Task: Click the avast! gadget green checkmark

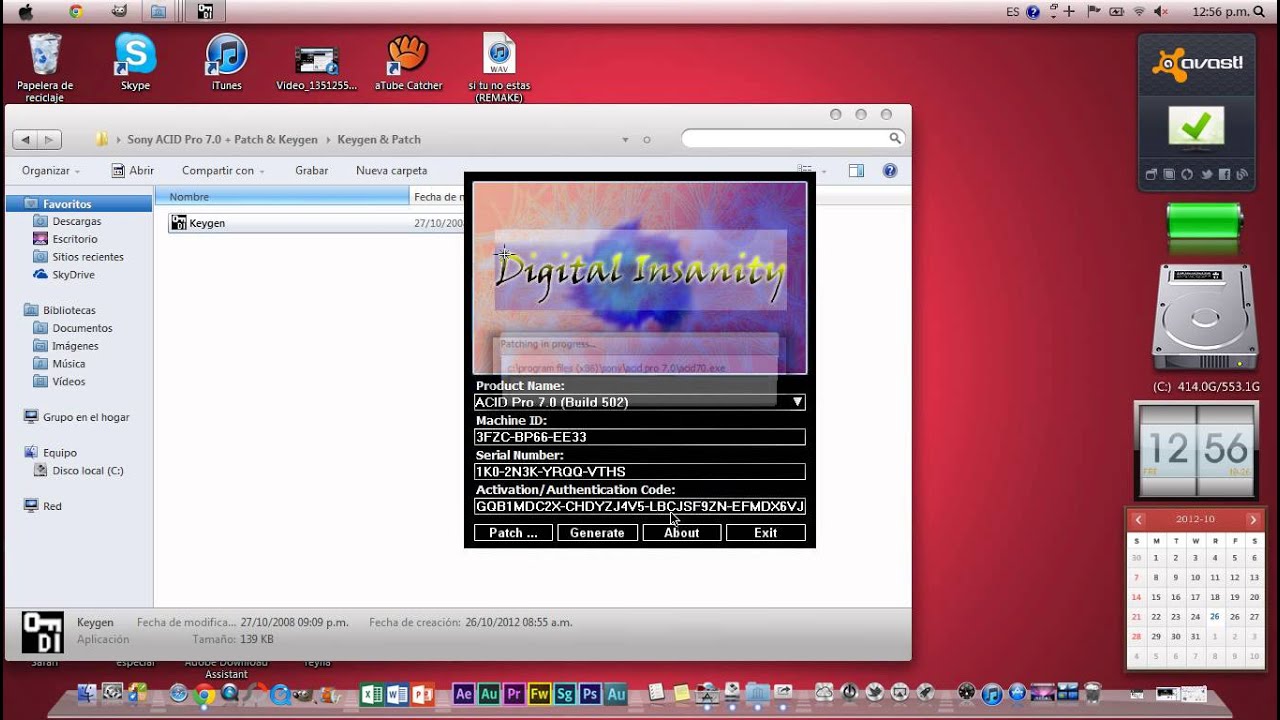Action: 1196,127
